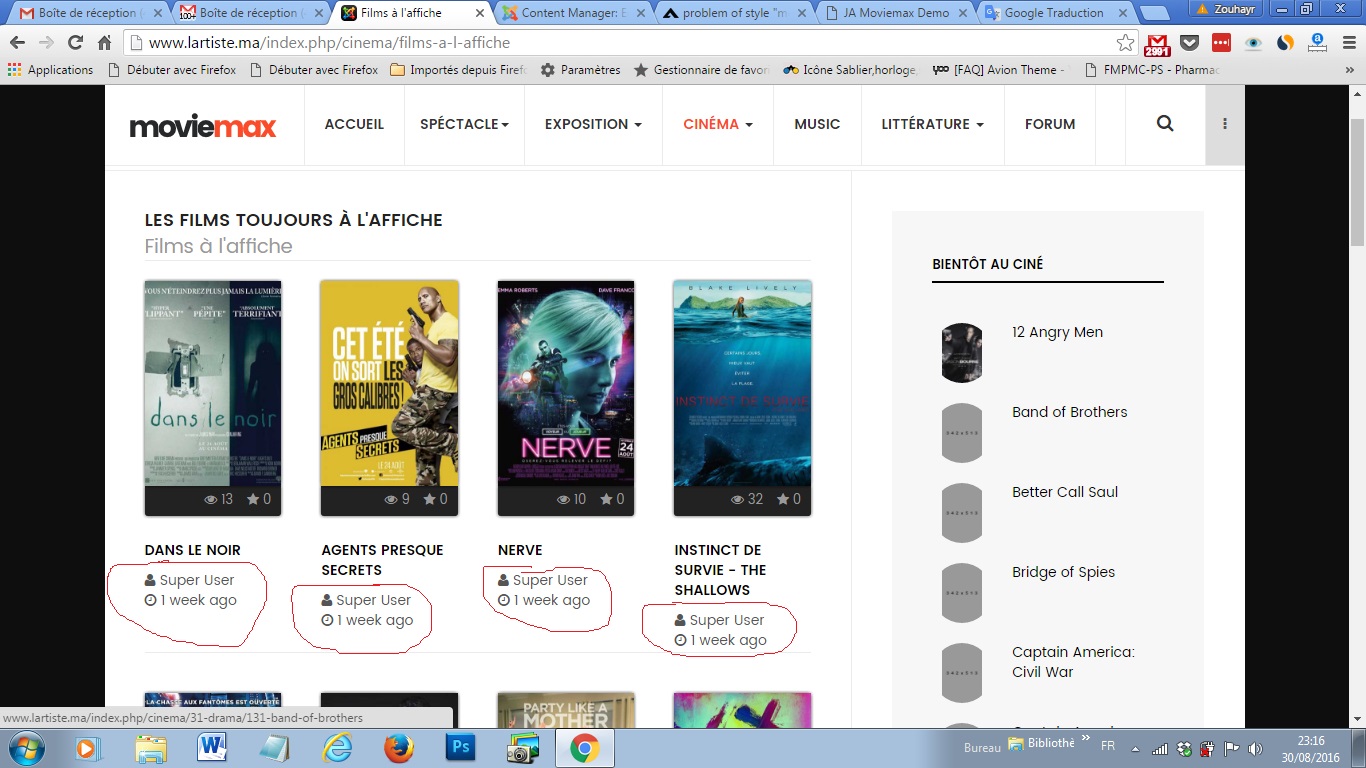
Task: Open 12 Angry Men in sidebar
Action: (1057, 332)
